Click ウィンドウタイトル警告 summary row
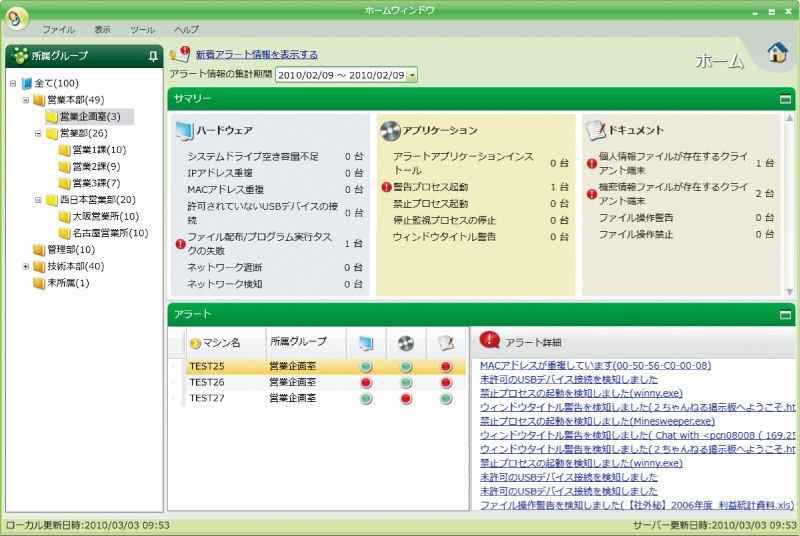This screenshot has width=800, height=536. (480, 237)
